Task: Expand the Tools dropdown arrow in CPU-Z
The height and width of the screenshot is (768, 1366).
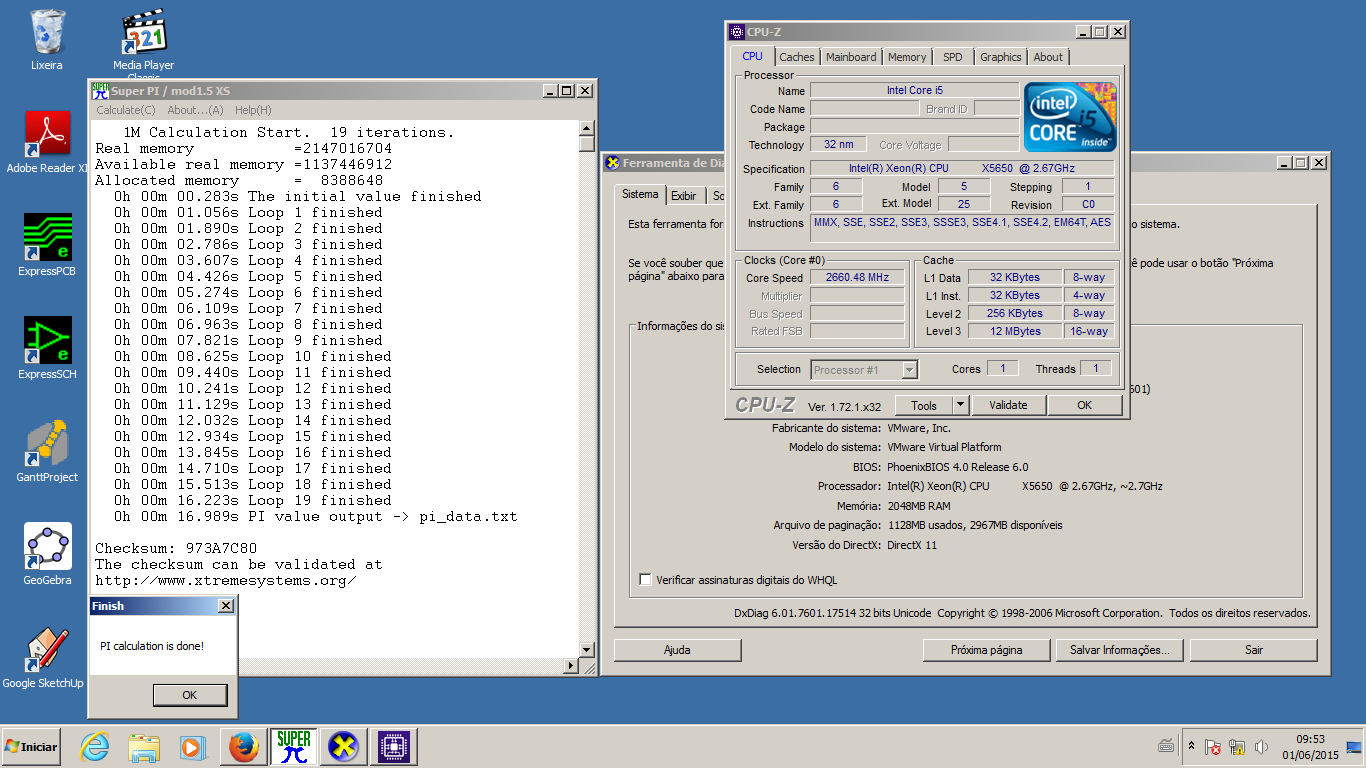Action: click(960, 405)
